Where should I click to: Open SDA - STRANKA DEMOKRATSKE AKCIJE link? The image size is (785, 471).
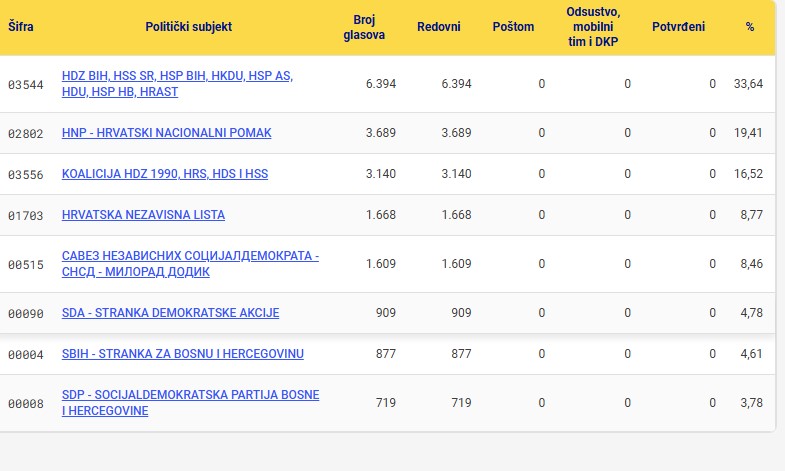(170, 313)
